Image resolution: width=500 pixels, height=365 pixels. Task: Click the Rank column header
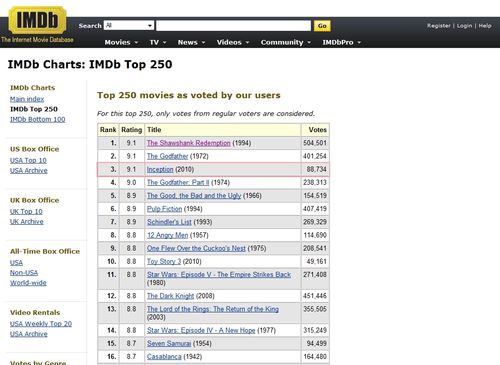pyautogui.click(x=108, y=130)
